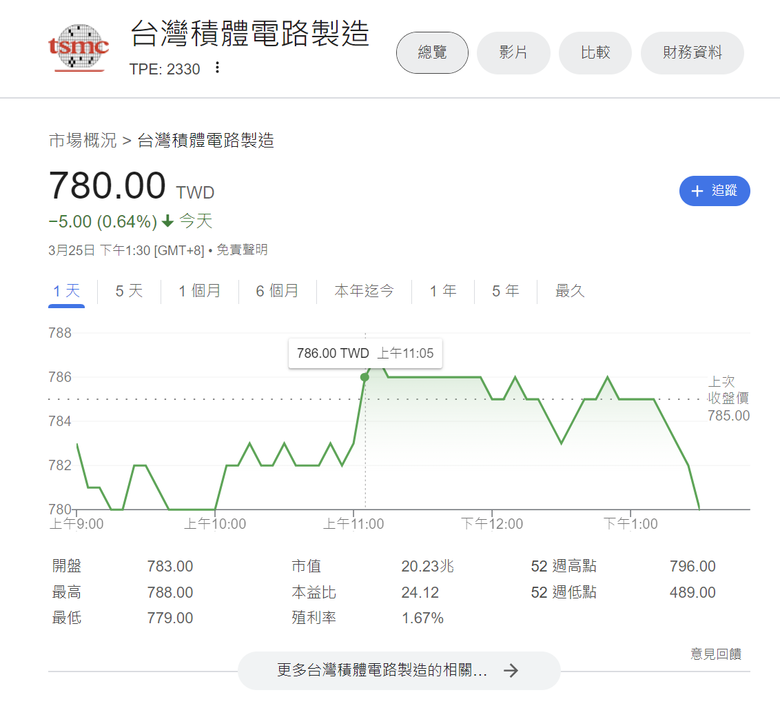This screenshot has width=780, height=717.
Task: Click the 786.00 TWD 上午11:05 tooltip
Action: (365, 353)
